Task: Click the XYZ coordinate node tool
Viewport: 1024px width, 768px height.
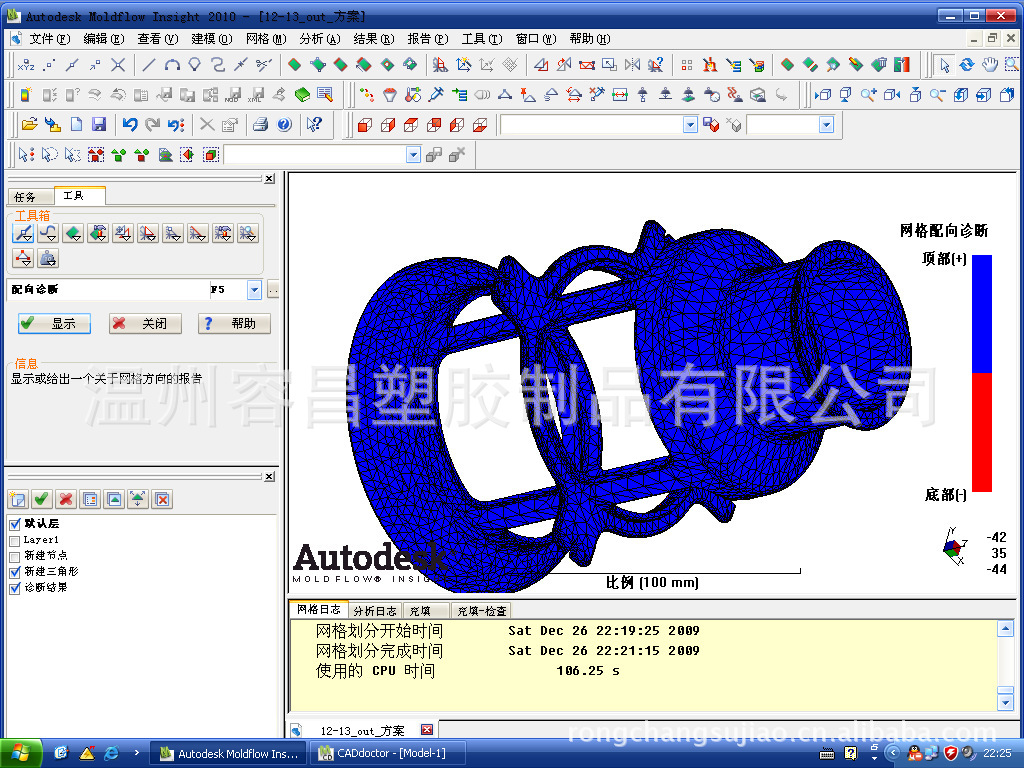Action: (26, 65)
